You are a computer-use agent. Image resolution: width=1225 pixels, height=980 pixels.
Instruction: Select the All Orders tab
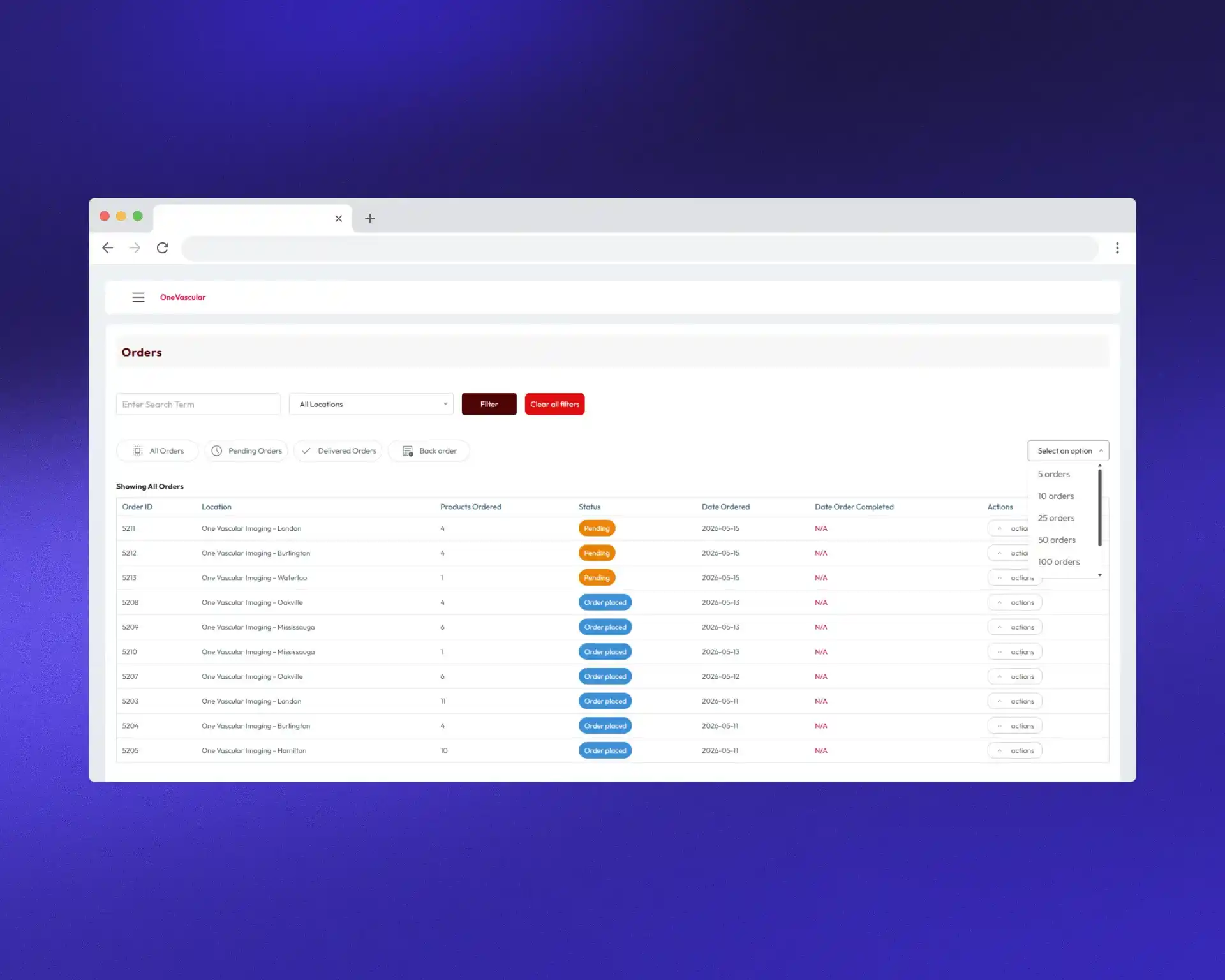coord(158,451)
